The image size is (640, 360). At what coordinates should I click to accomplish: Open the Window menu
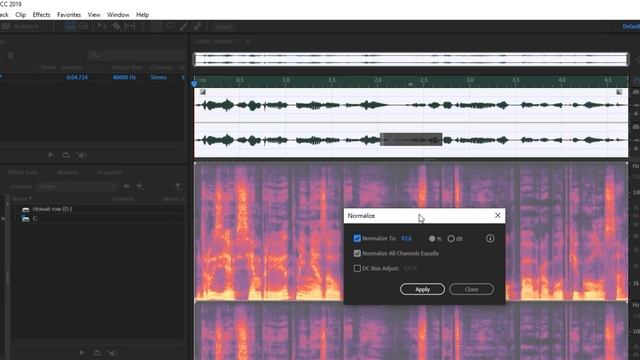pyautogui.click(x=118, y=15)
